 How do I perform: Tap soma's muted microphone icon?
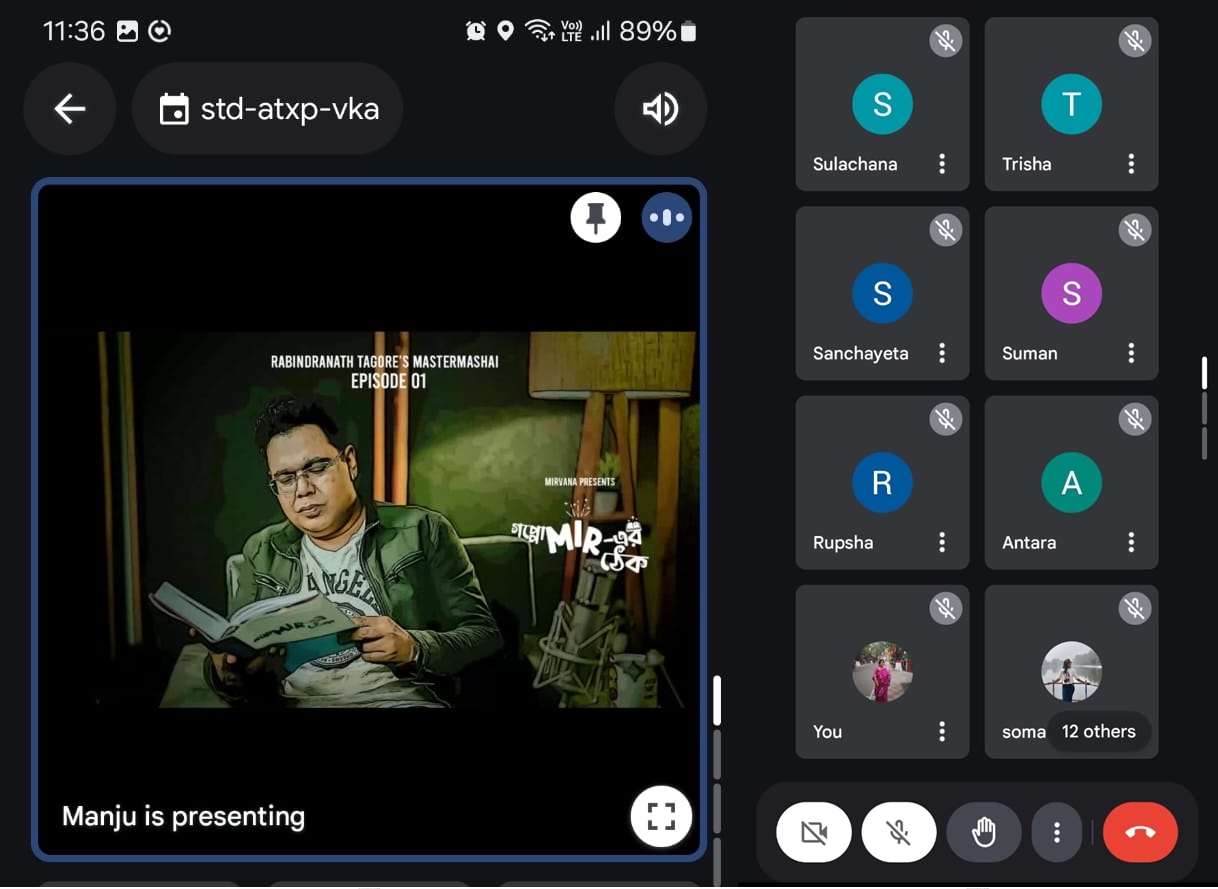[x=1134, y=608]
